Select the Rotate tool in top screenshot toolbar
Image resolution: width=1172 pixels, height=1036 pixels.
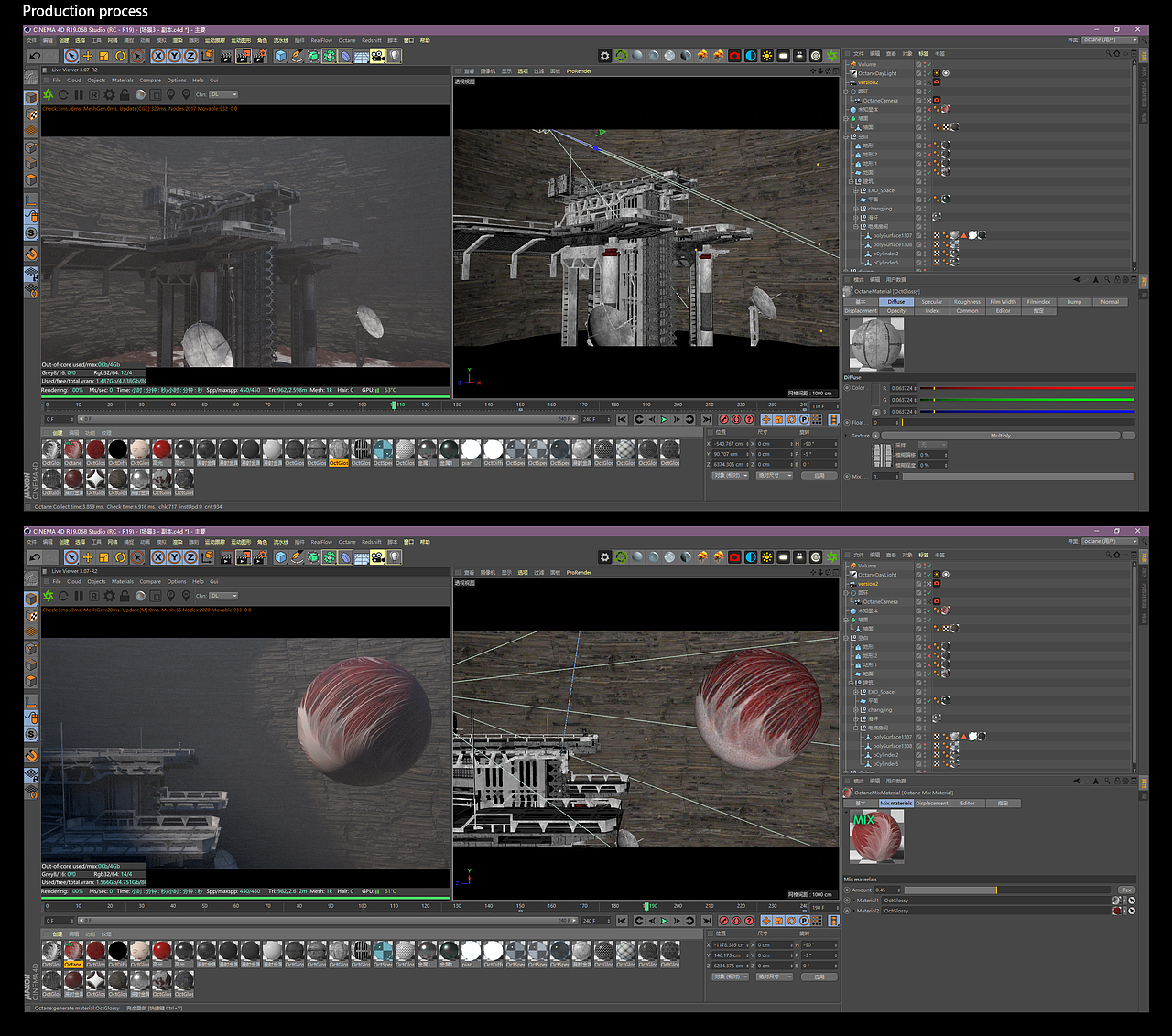coord(120,56)
